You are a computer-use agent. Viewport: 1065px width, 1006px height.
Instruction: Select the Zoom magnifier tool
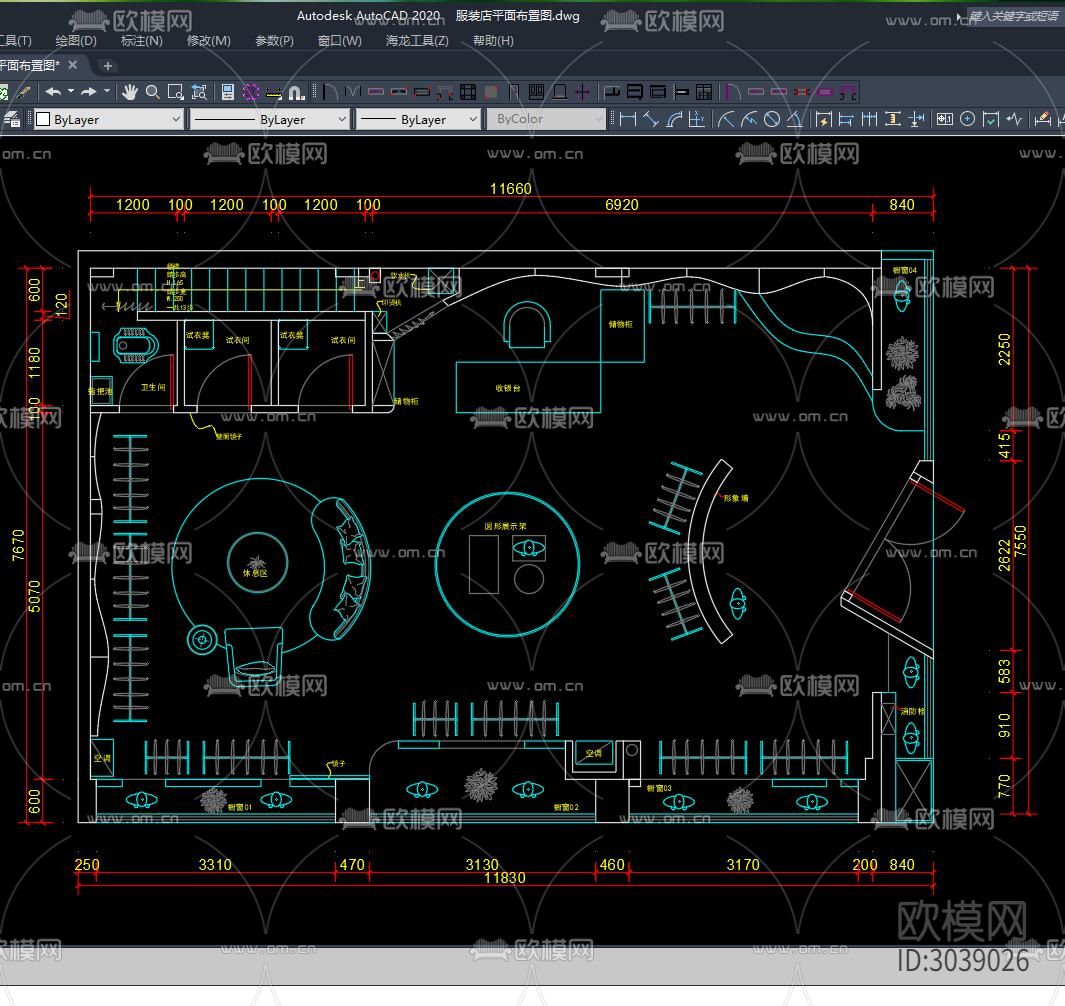[x=153, y=92]
